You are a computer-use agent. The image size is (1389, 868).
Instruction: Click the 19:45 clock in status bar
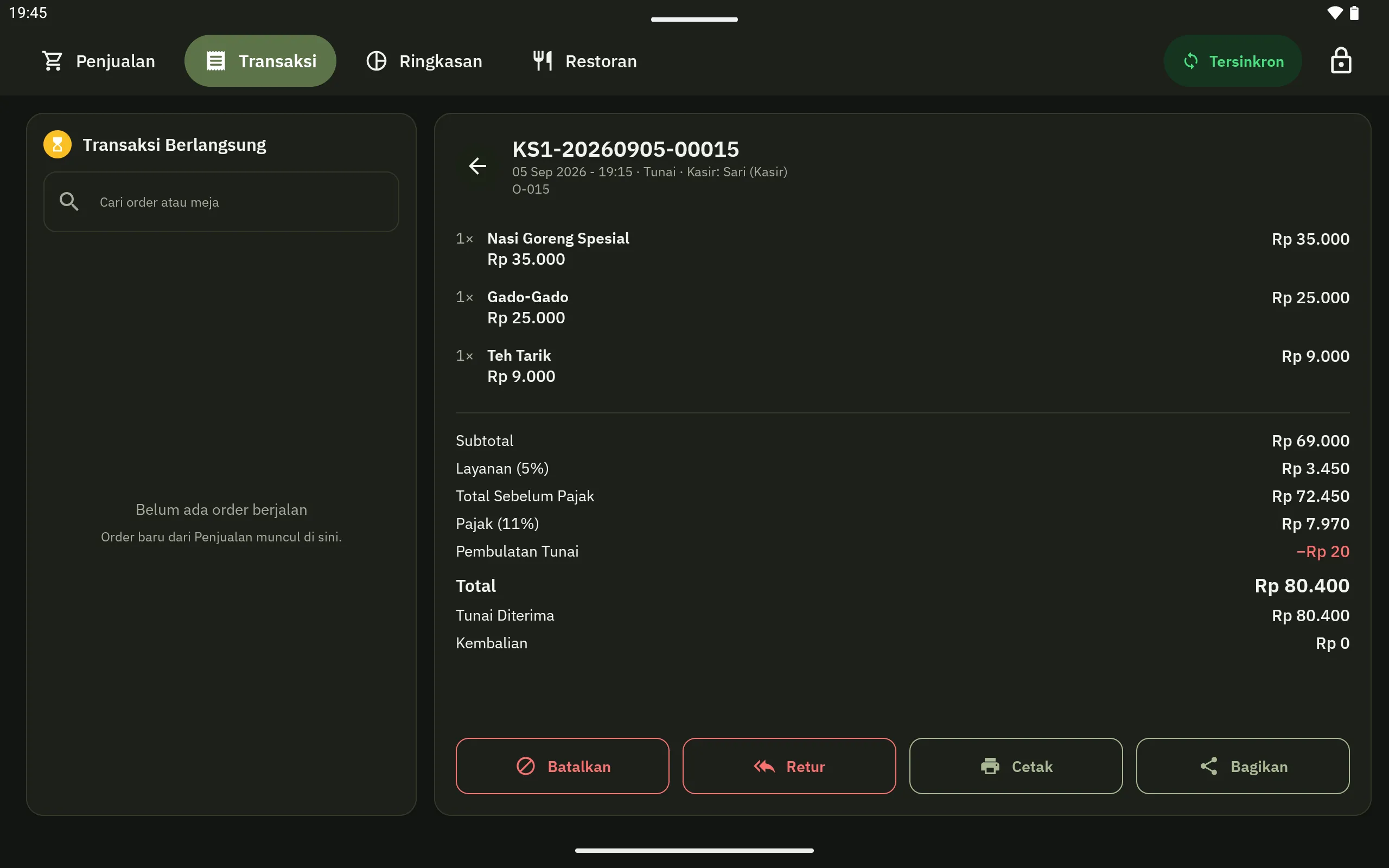28,12
